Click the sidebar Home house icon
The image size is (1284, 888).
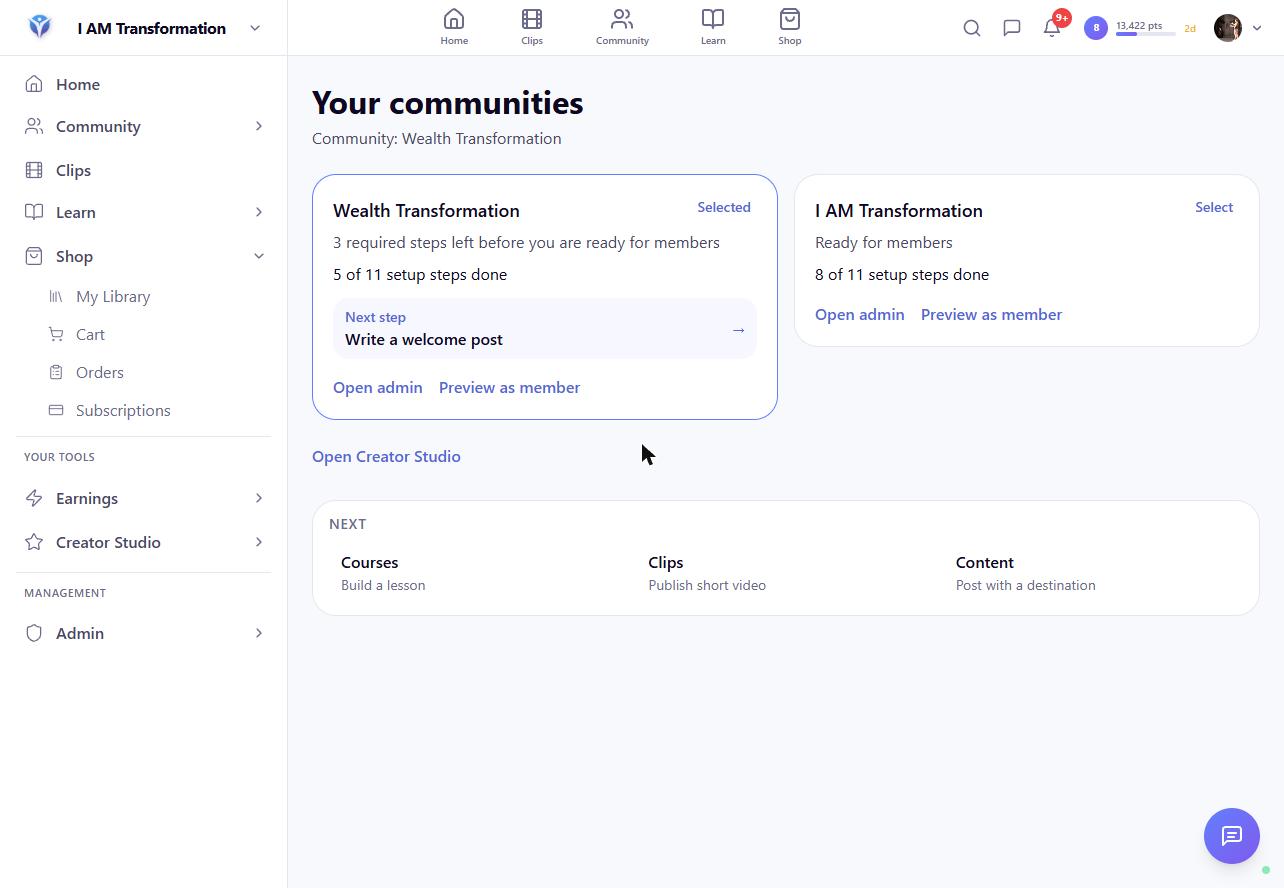(x=34, y=84)
